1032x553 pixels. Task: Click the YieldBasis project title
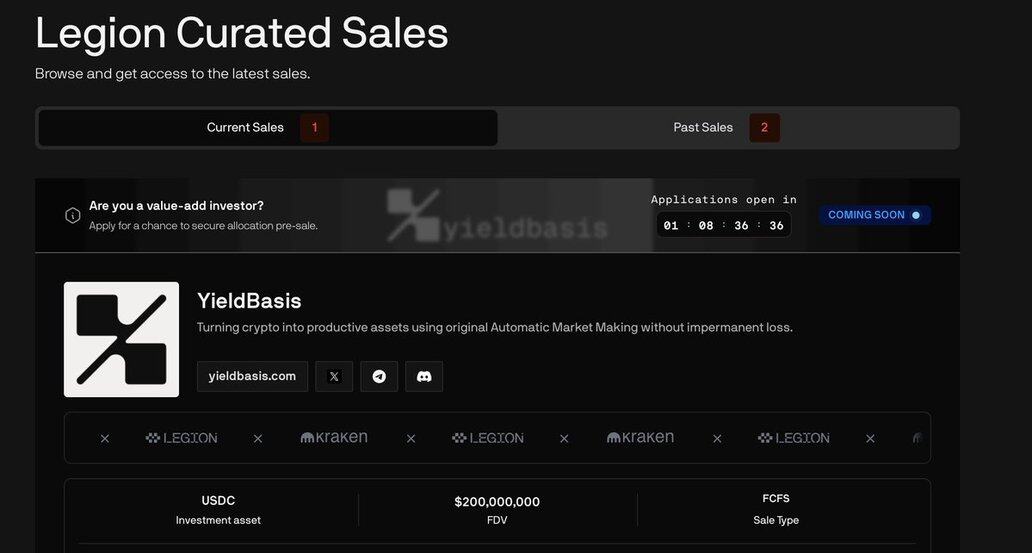249,301
